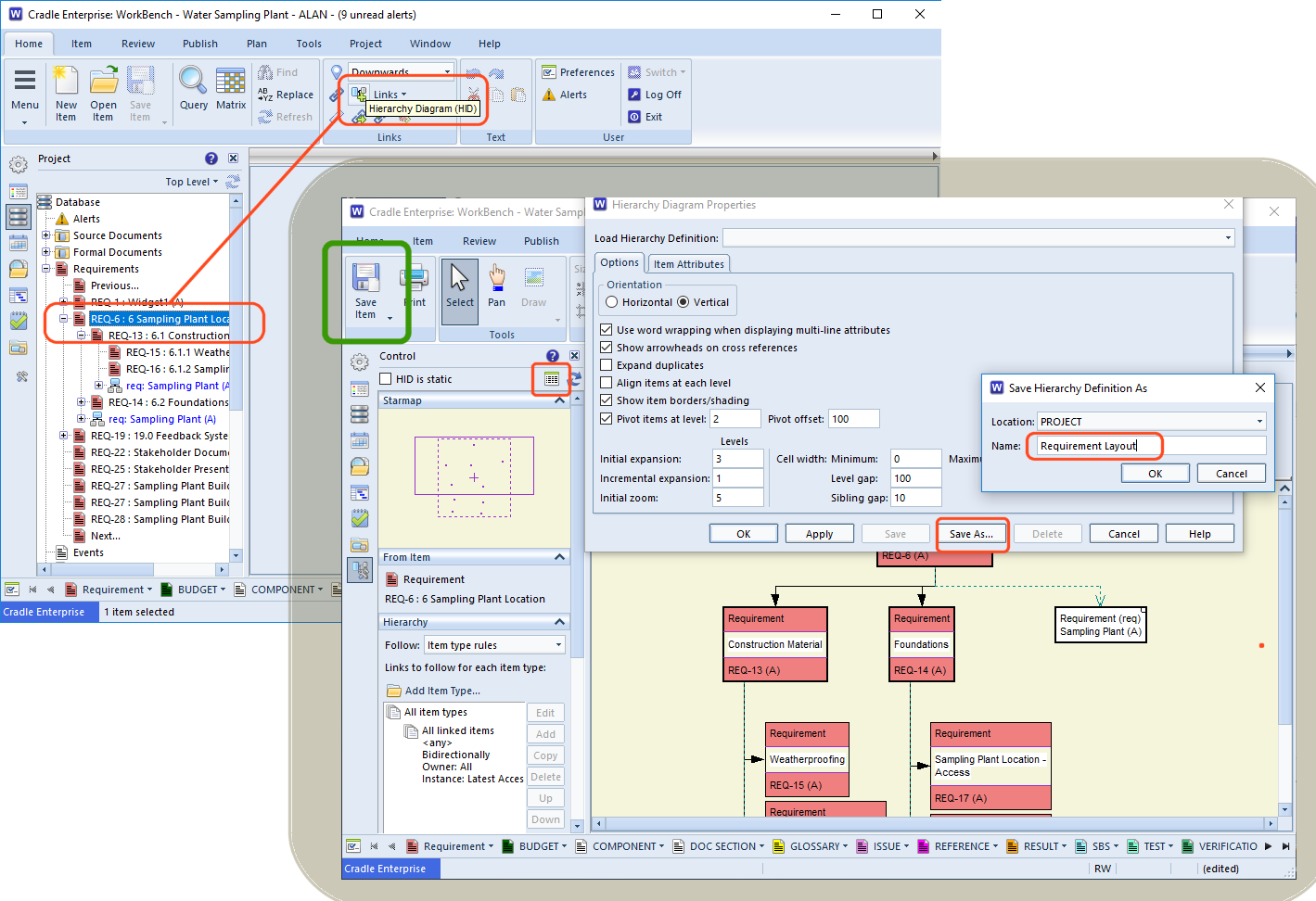Choose the Pan hand tool

click(x=497, y=286)
